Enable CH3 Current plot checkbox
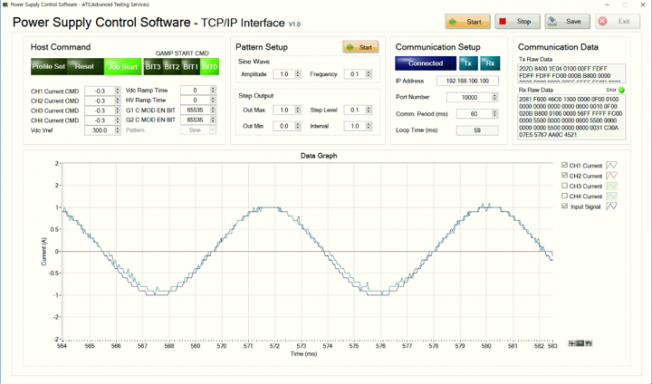The width and height of the screenshot is (652, 384). (564, 186)
